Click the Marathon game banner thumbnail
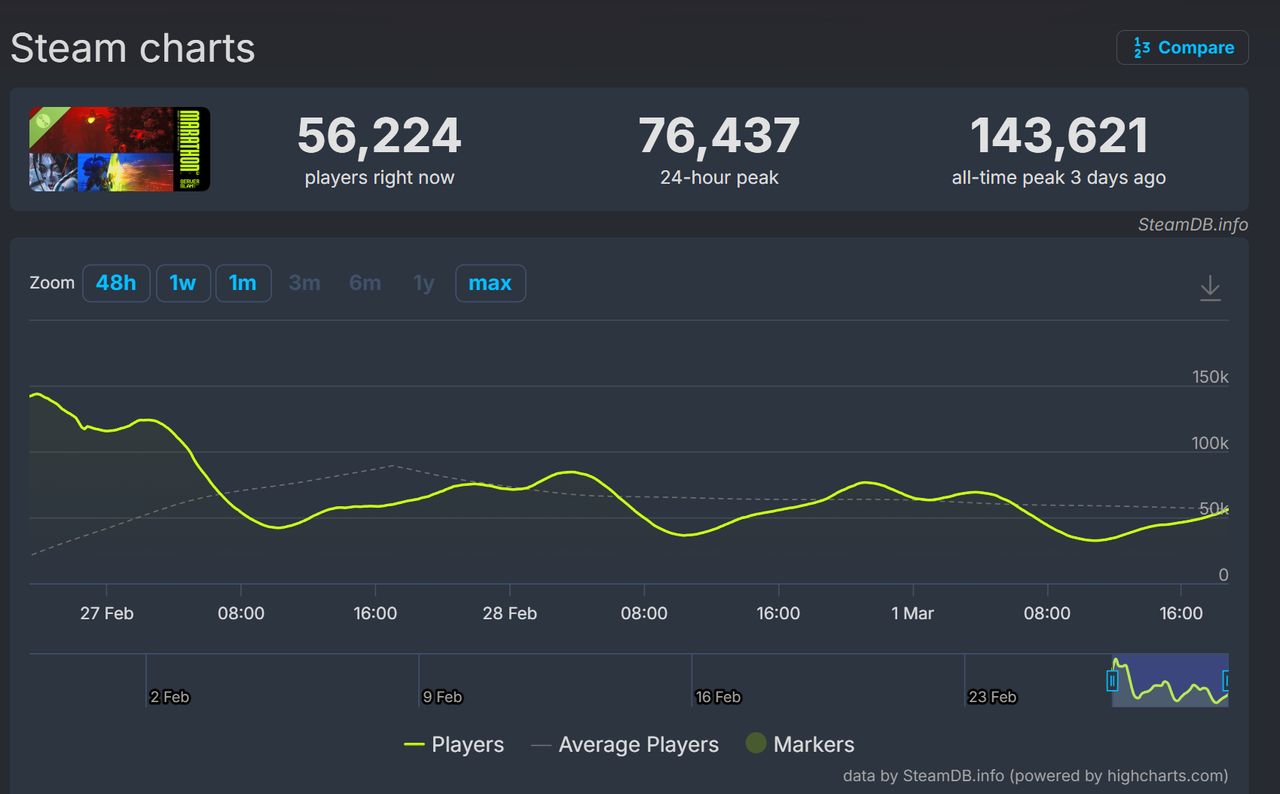 tap(120, 149)
